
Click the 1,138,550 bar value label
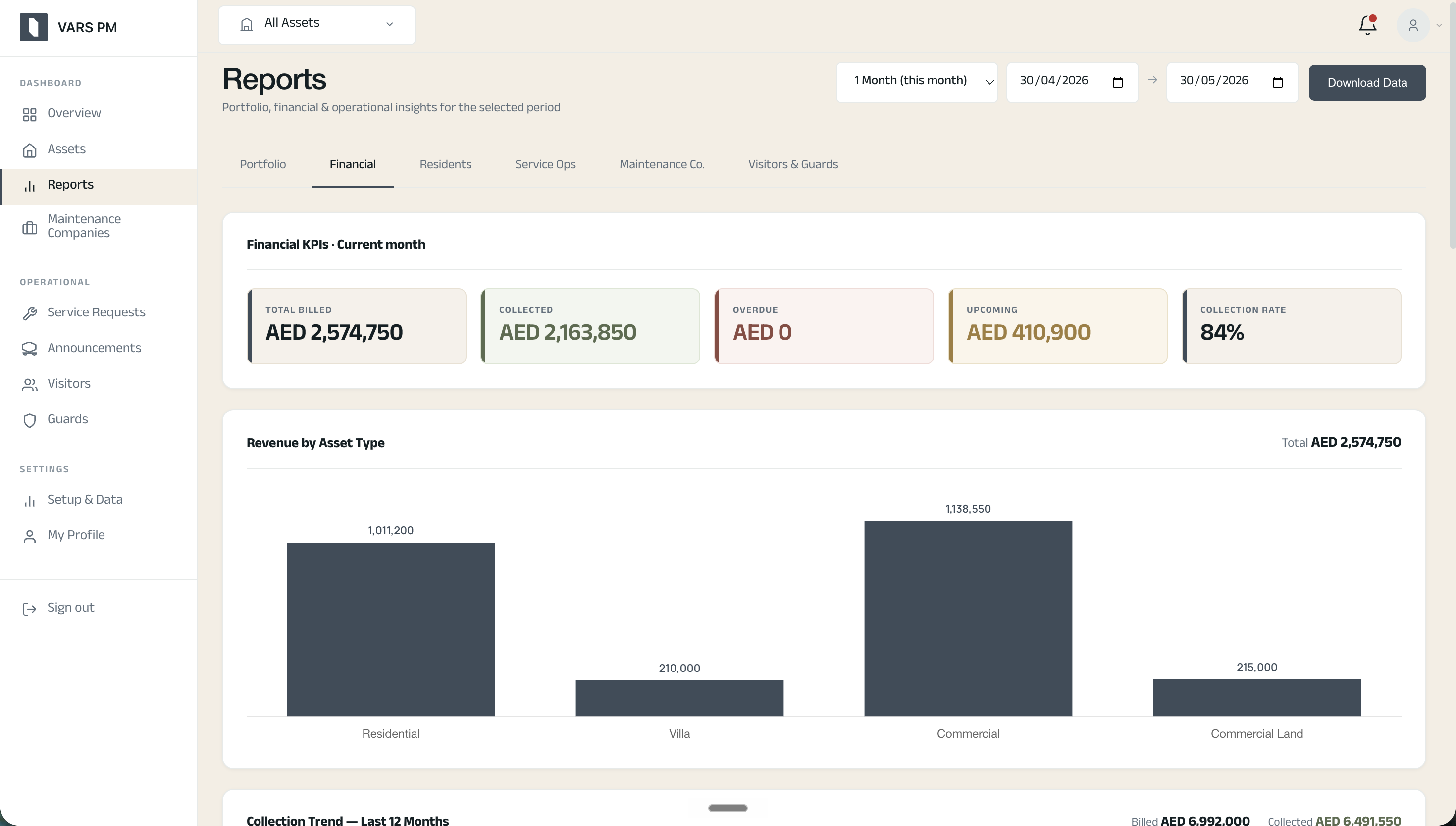968,508
